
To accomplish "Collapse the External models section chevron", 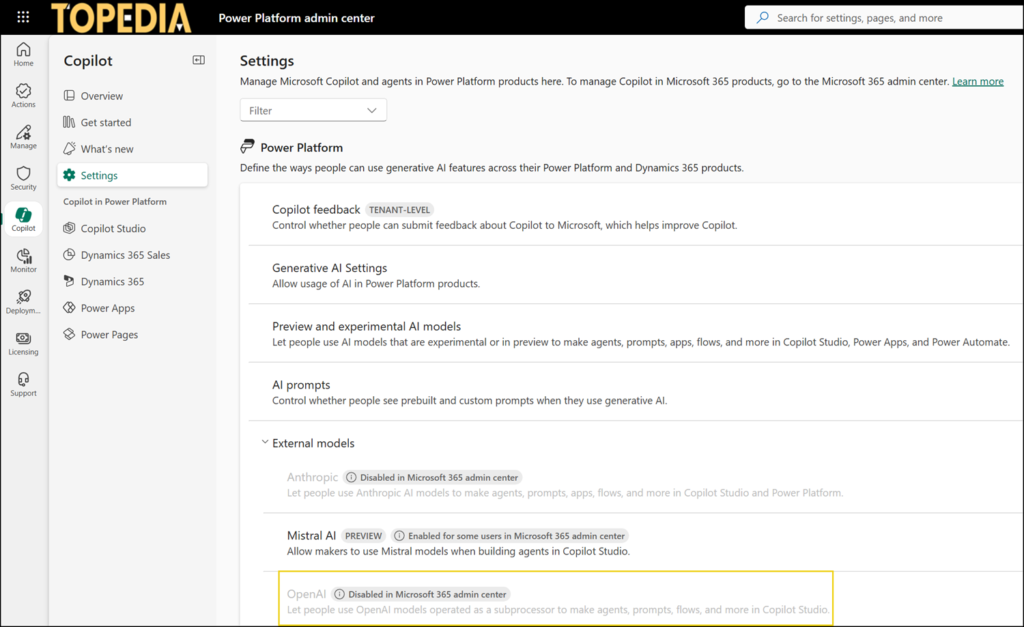I will pos(264,442).
